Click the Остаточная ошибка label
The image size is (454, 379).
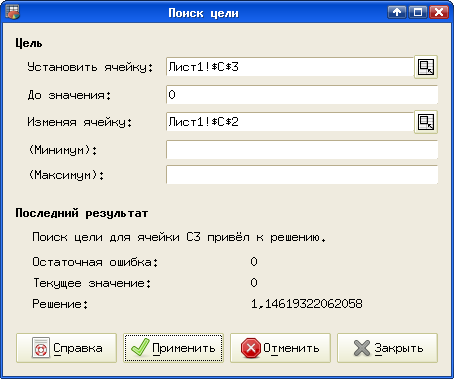coord(95,262)
